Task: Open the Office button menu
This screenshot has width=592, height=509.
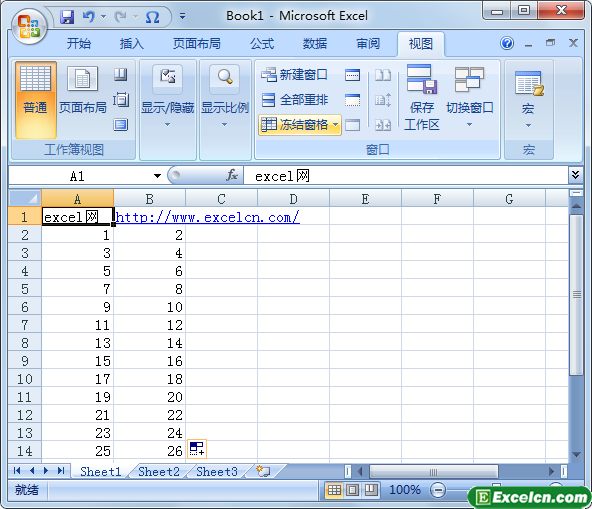Action: click(29, 26)
